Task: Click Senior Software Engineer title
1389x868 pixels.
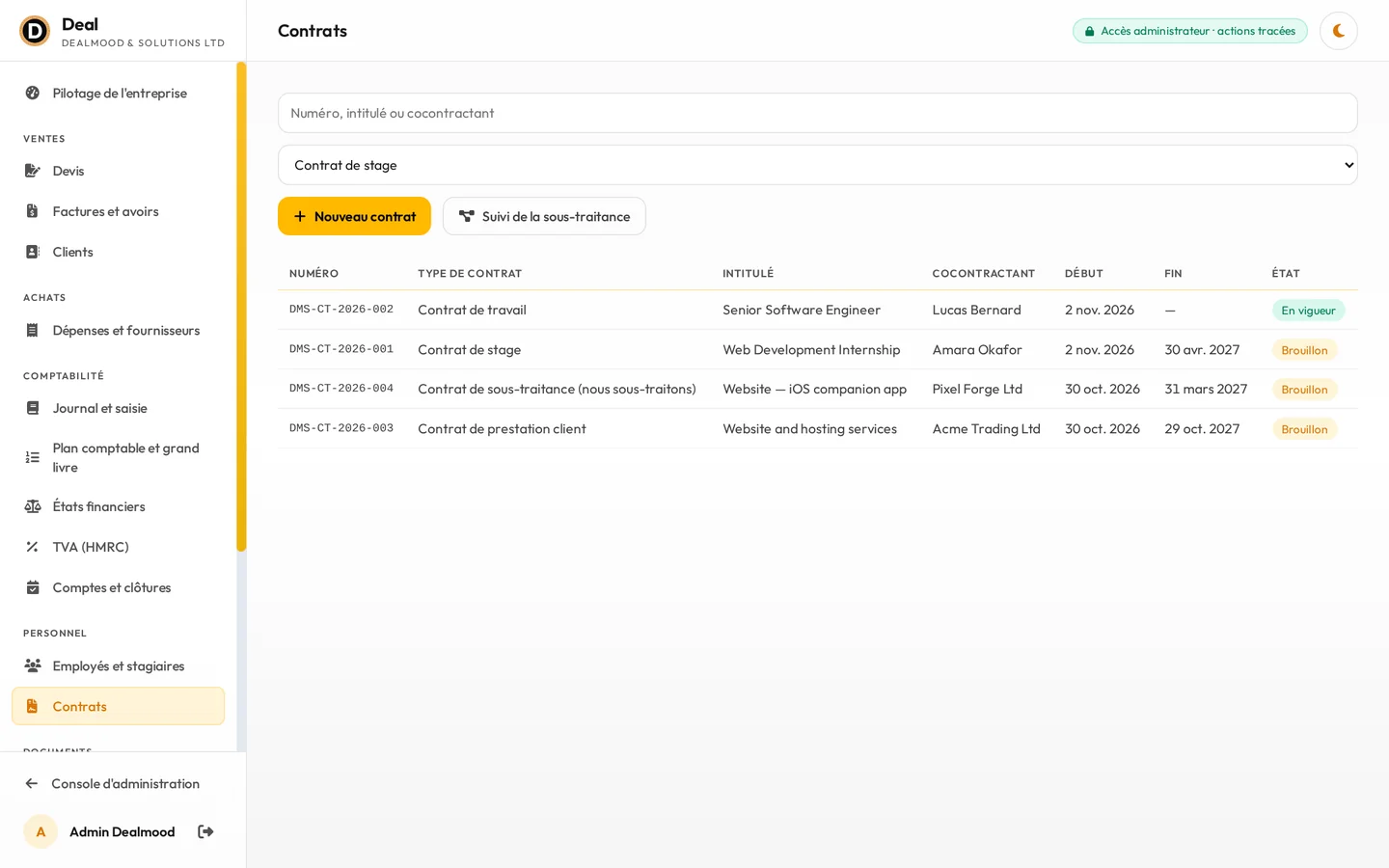Action: coord(802,310)
